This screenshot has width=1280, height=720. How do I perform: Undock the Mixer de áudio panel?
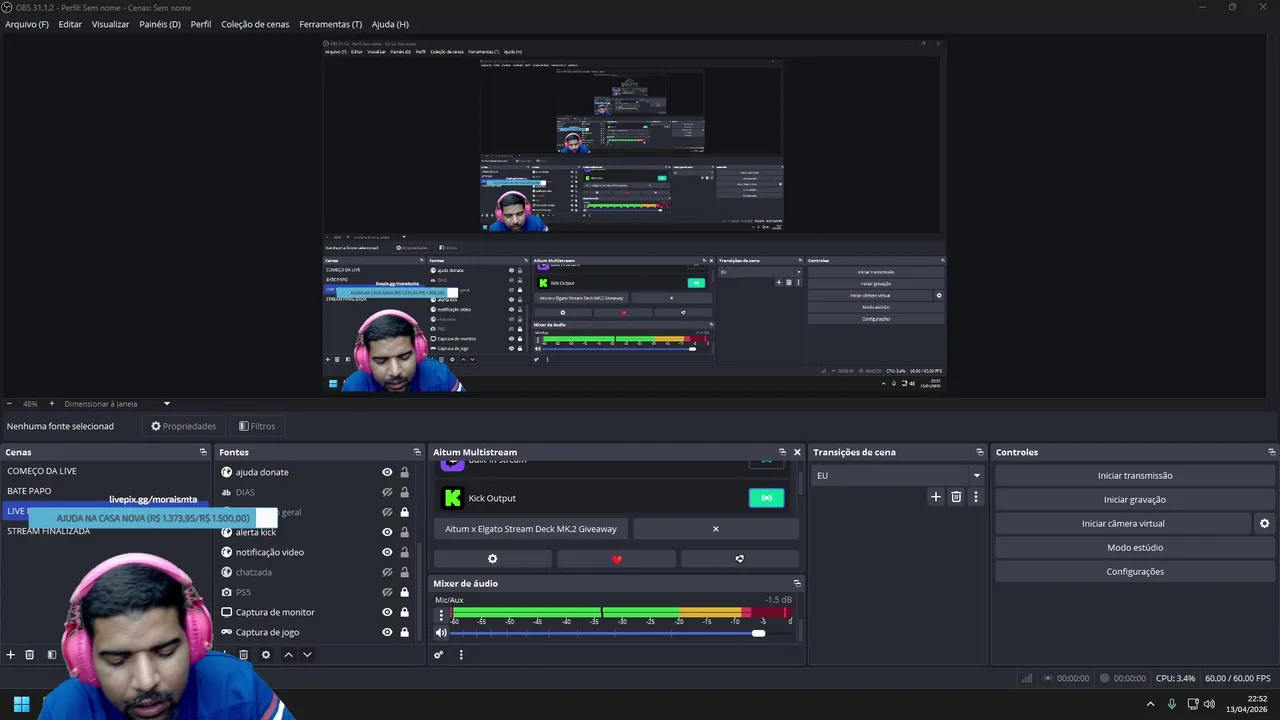click(x=797, y=583)
